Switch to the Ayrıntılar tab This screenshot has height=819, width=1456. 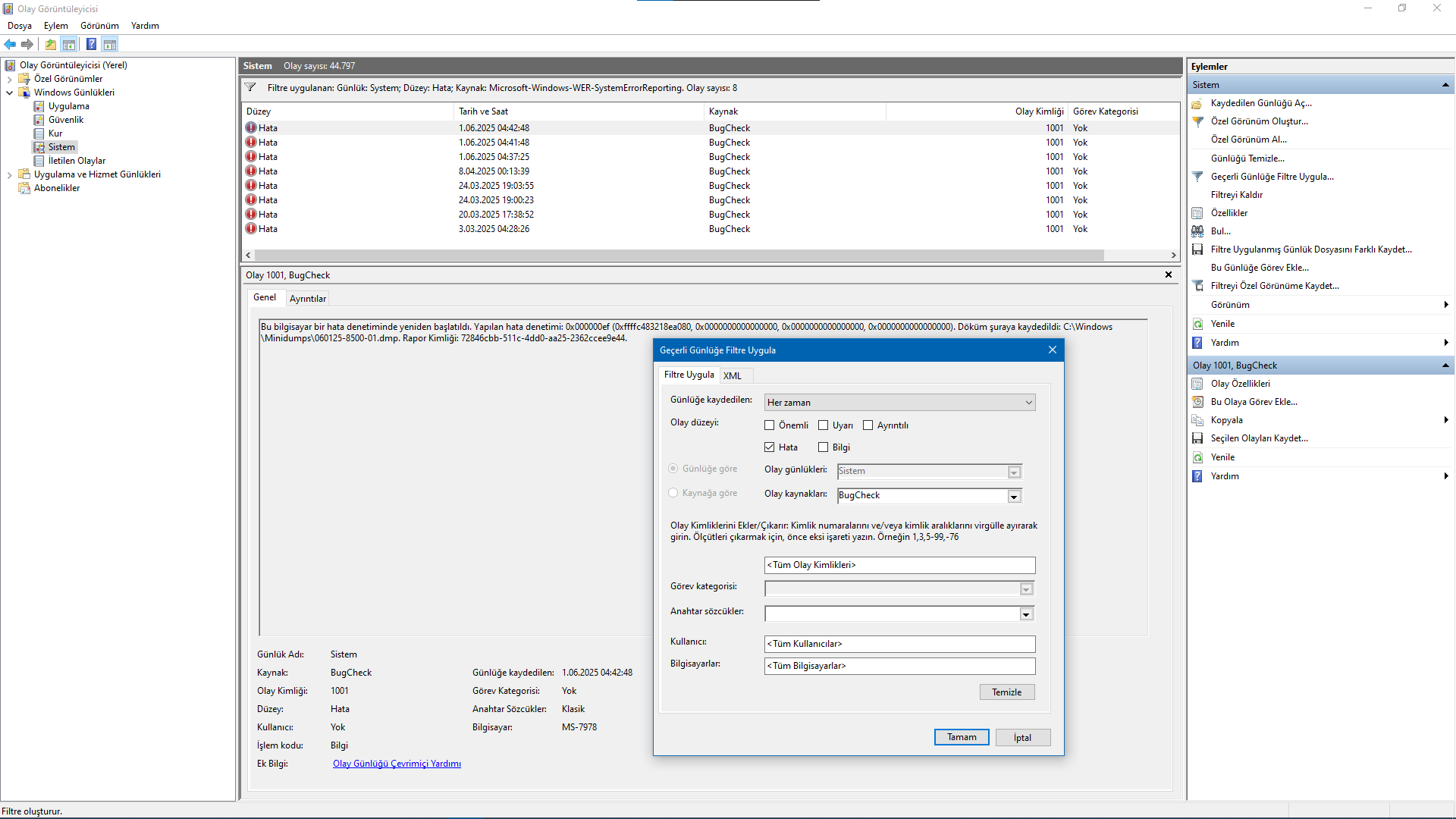tap(308, 299)
